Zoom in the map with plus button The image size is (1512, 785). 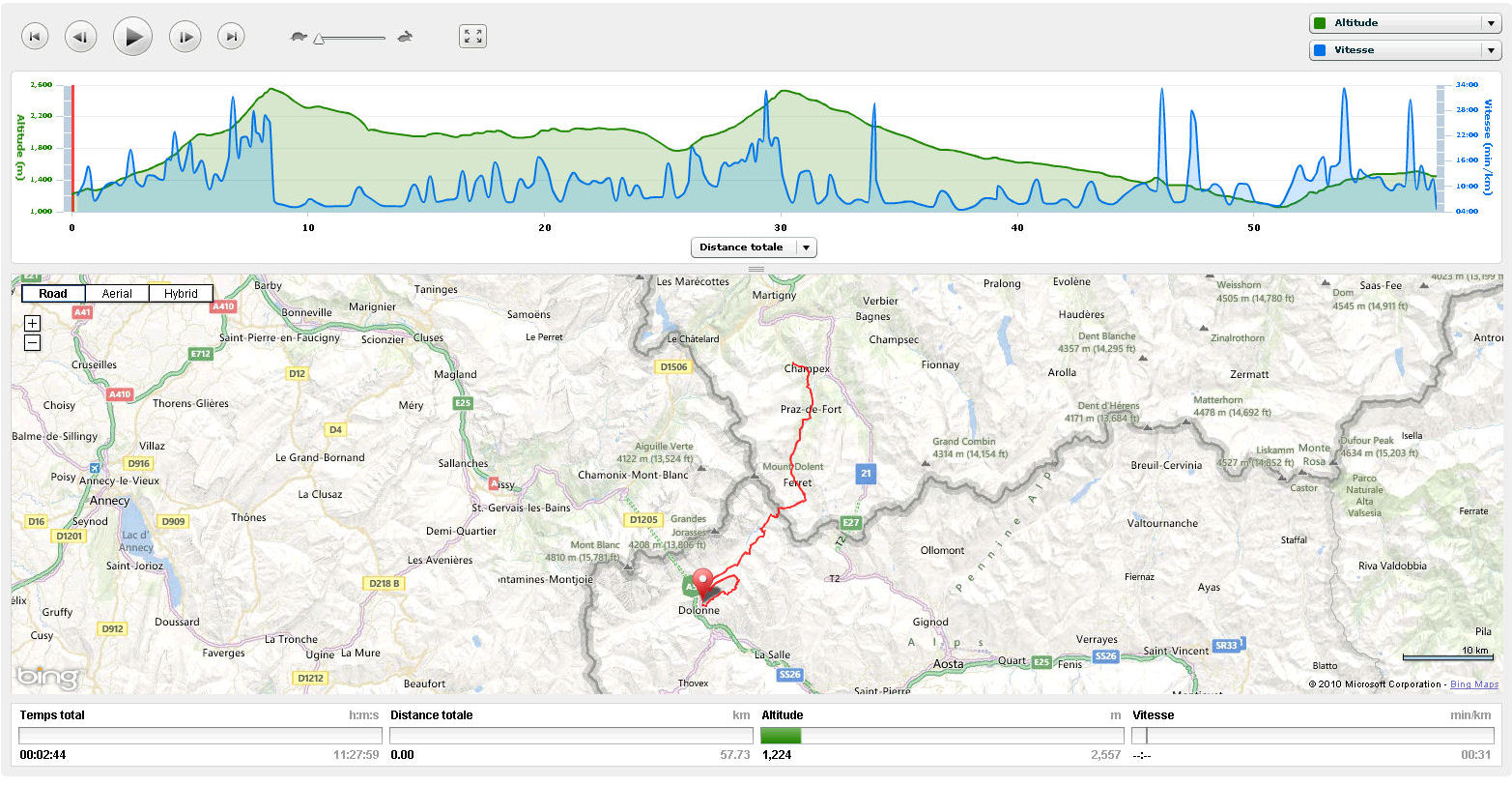tap(32, 323)
